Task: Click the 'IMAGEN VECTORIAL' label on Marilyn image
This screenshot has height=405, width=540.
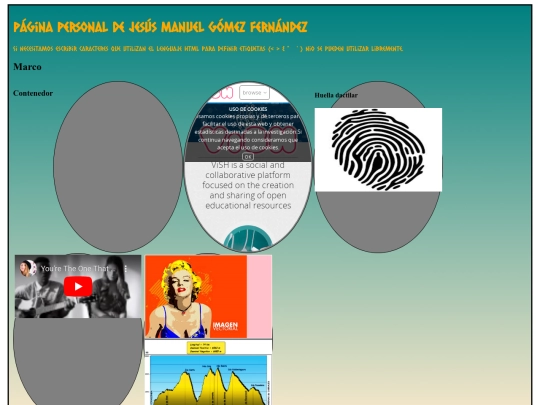Action: tap(225, 326)
